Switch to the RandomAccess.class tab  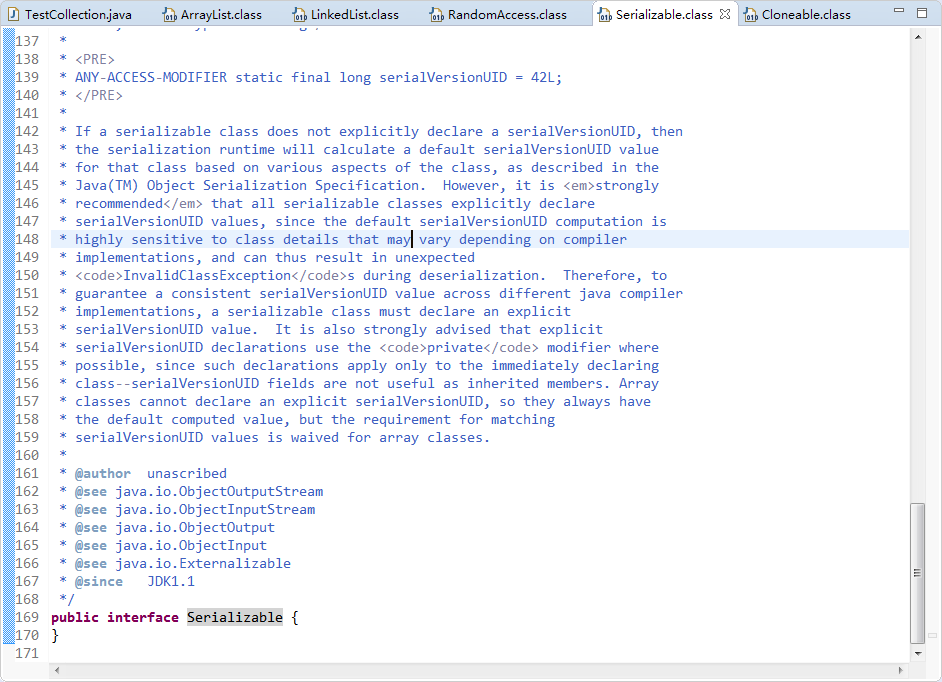[499, 14]
